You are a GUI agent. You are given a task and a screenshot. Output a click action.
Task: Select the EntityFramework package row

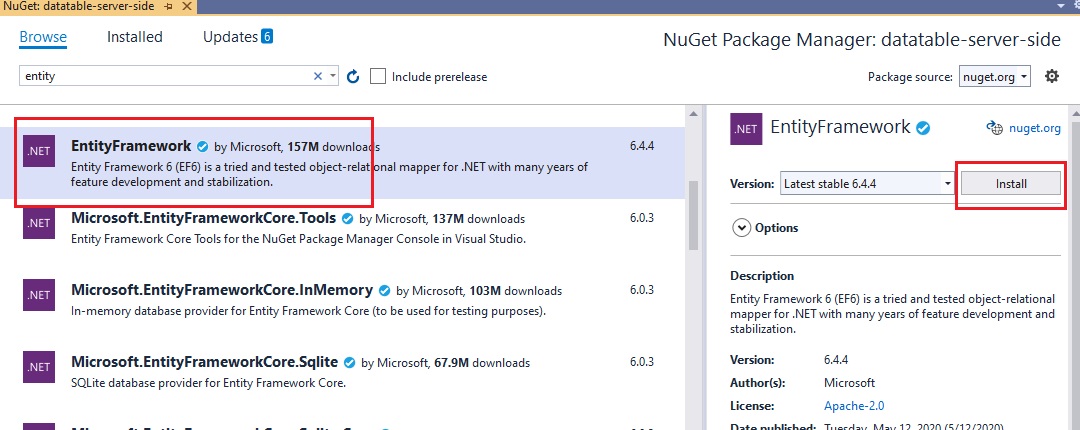342,163
